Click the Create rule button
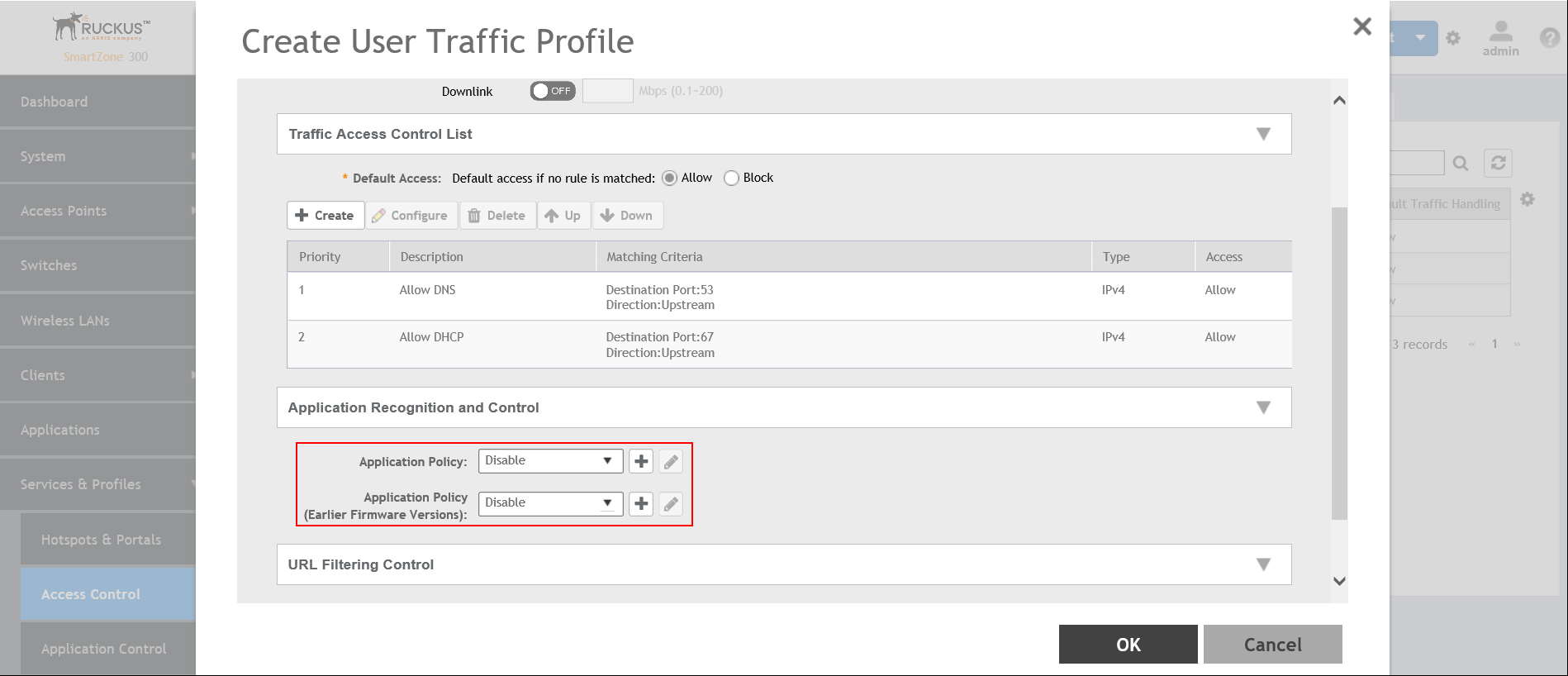Image resolution: width=1568 pixels, height=676 pixels. click(x=325, y=216)
